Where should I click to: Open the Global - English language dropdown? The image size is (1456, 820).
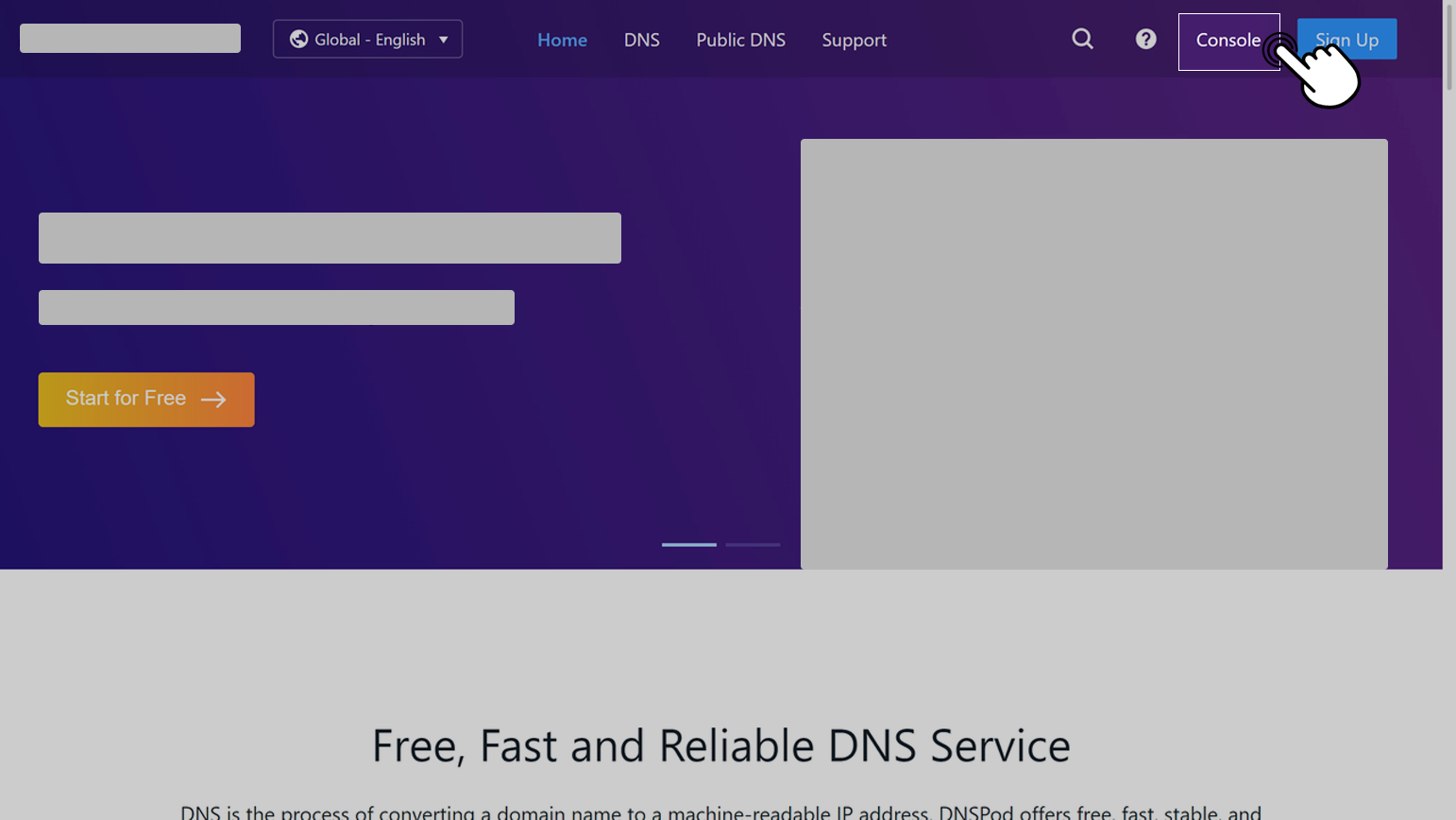point(366,39)
